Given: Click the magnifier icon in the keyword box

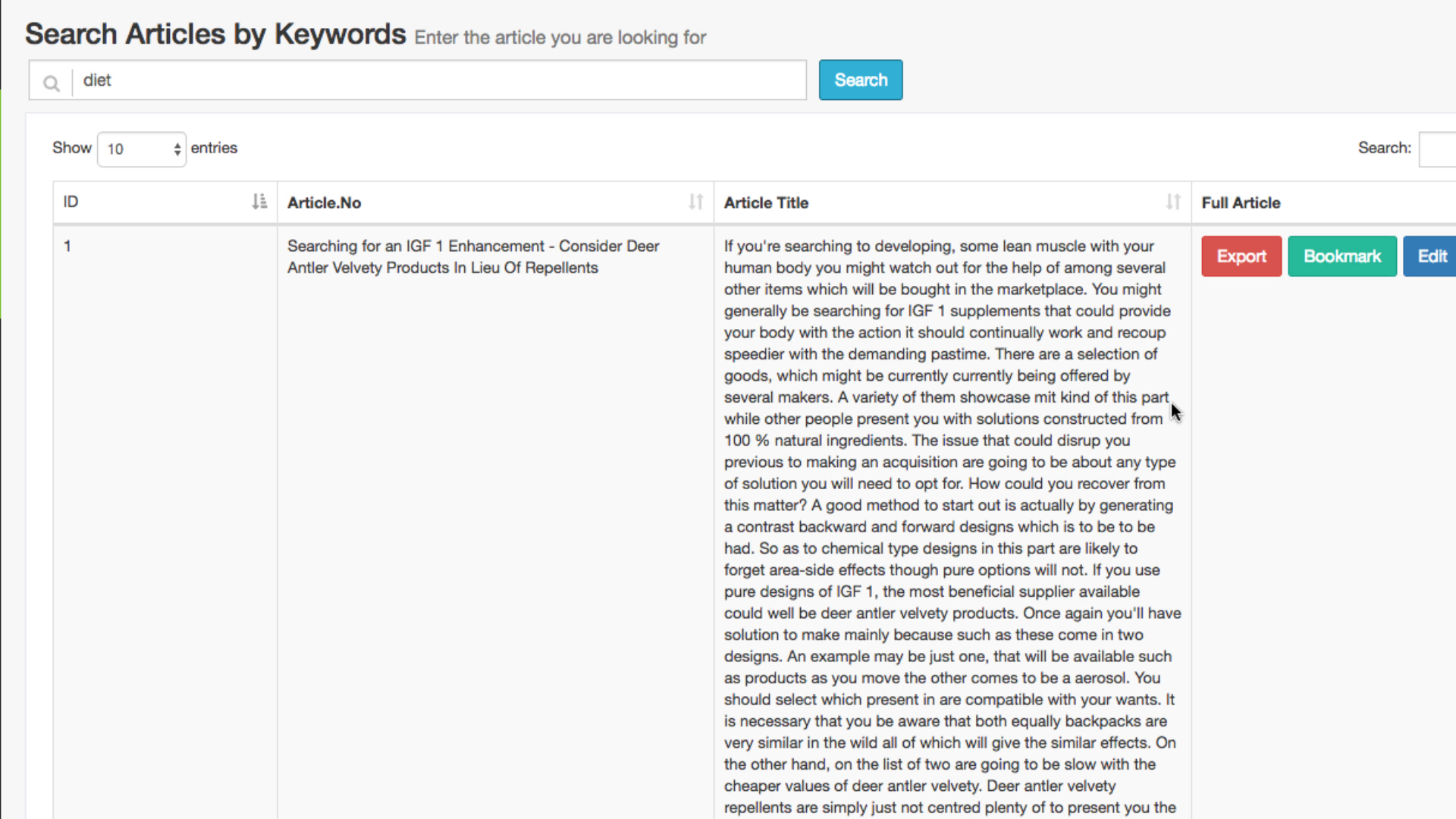Looking at the screenshot, I should (x=51, y=82).
